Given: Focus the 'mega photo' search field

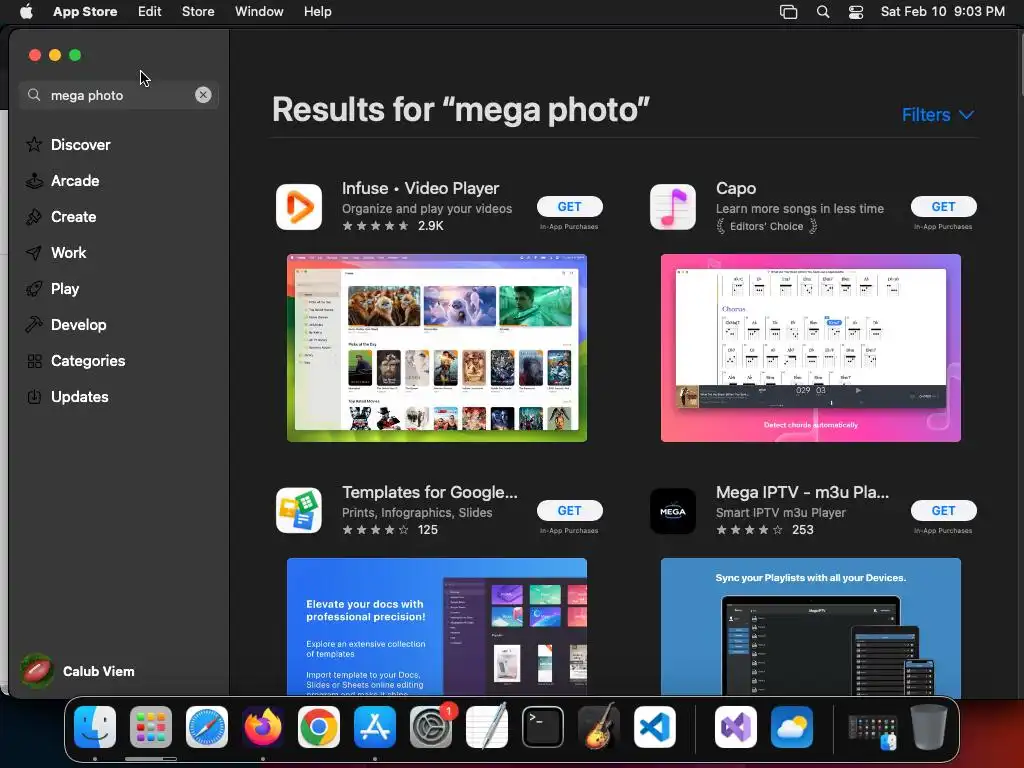Looking at the screenshot, I should tap(119, 95).
